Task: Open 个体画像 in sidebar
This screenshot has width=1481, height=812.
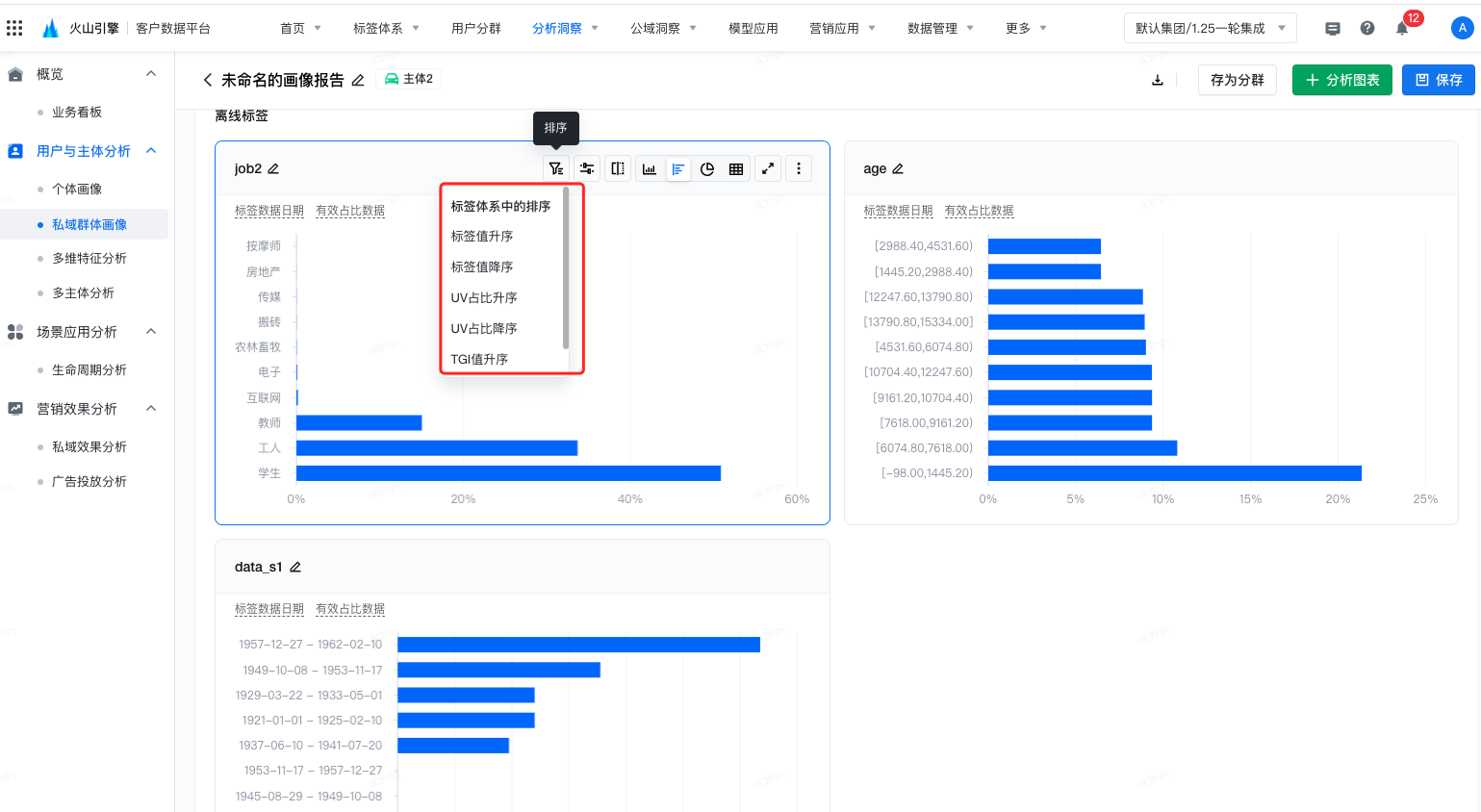Action: (x=77, y=190)
